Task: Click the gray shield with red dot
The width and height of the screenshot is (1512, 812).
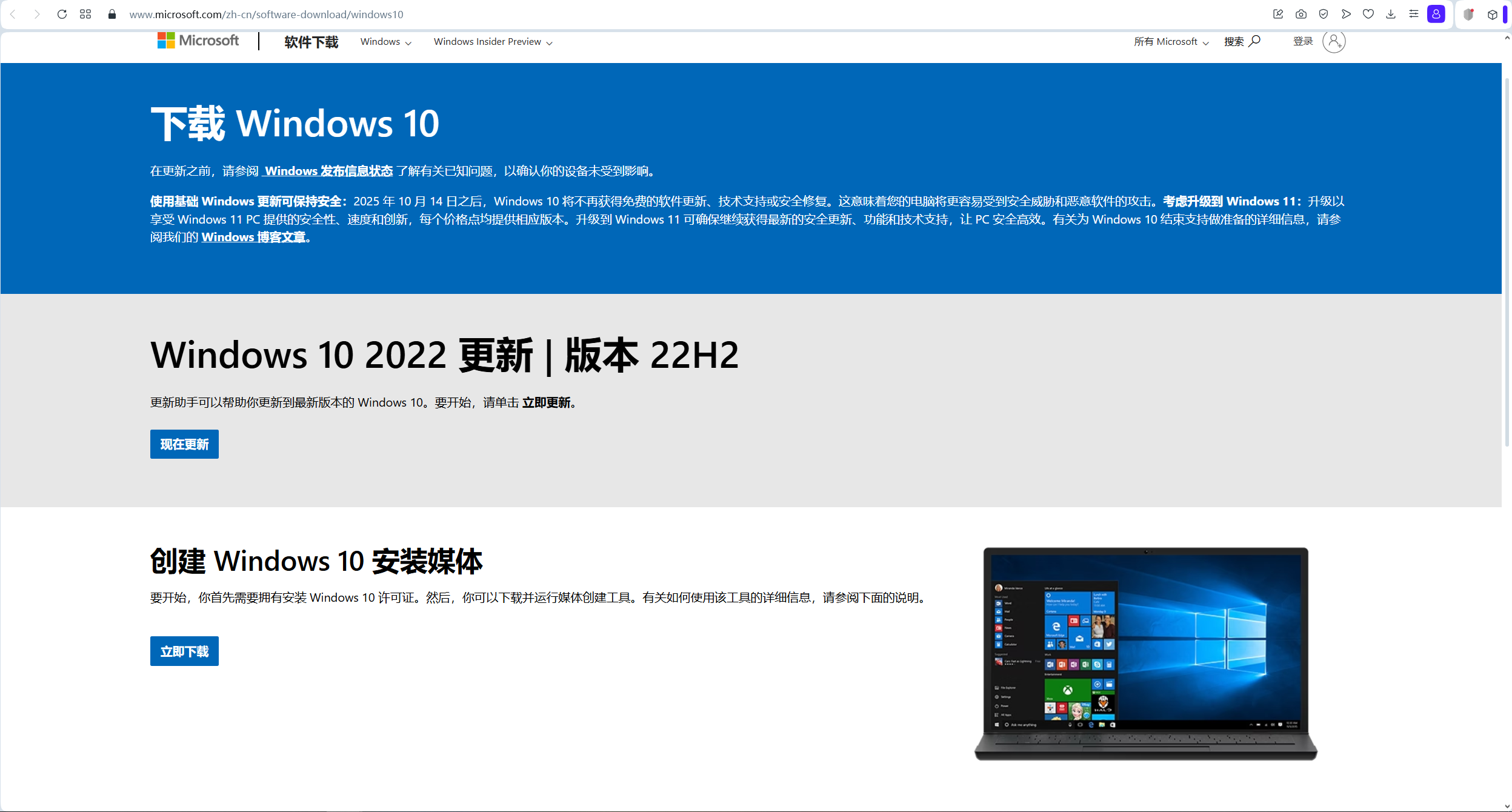Action: point(1468,14)
